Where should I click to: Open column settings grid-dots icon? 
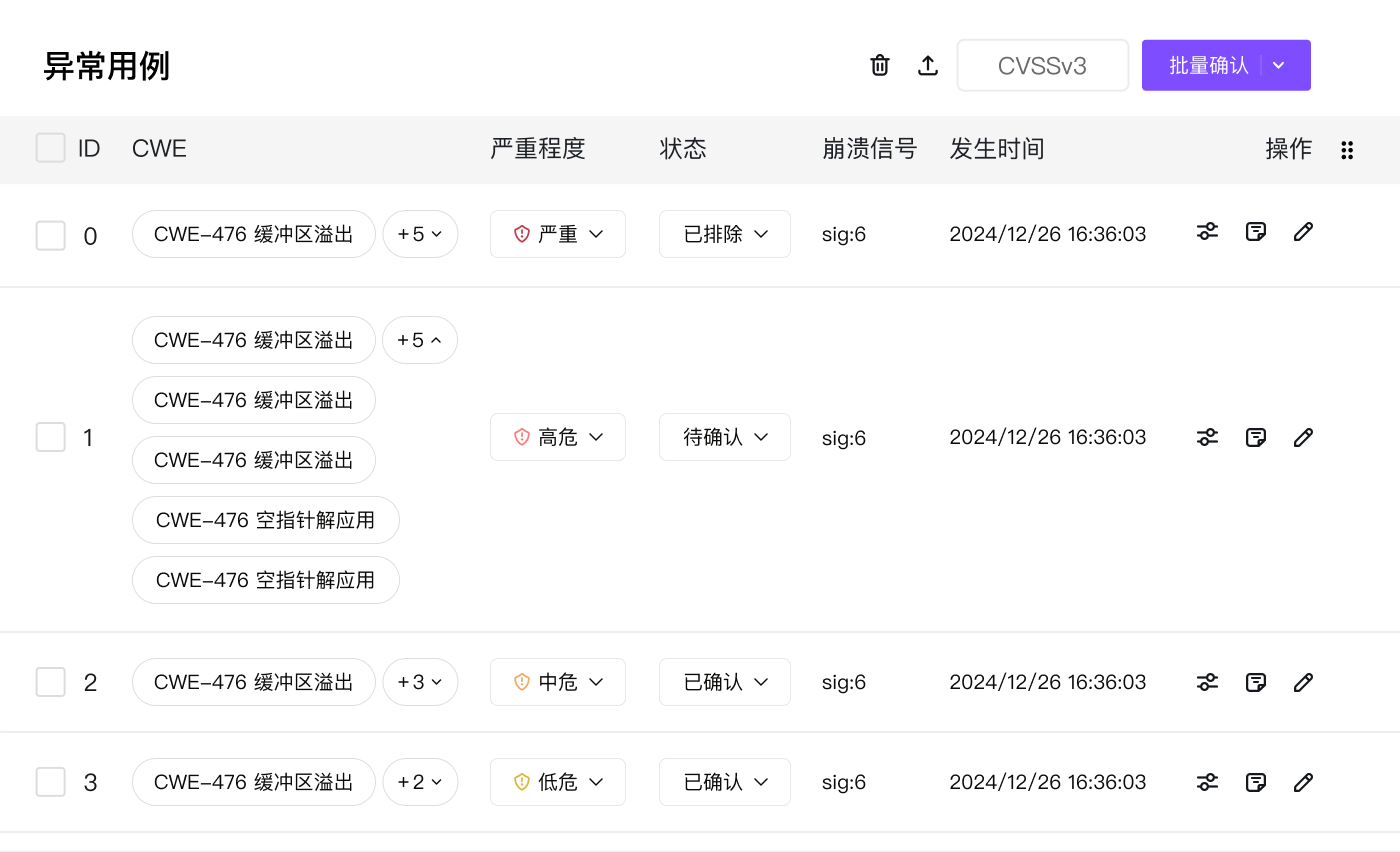coord(1347,150)
